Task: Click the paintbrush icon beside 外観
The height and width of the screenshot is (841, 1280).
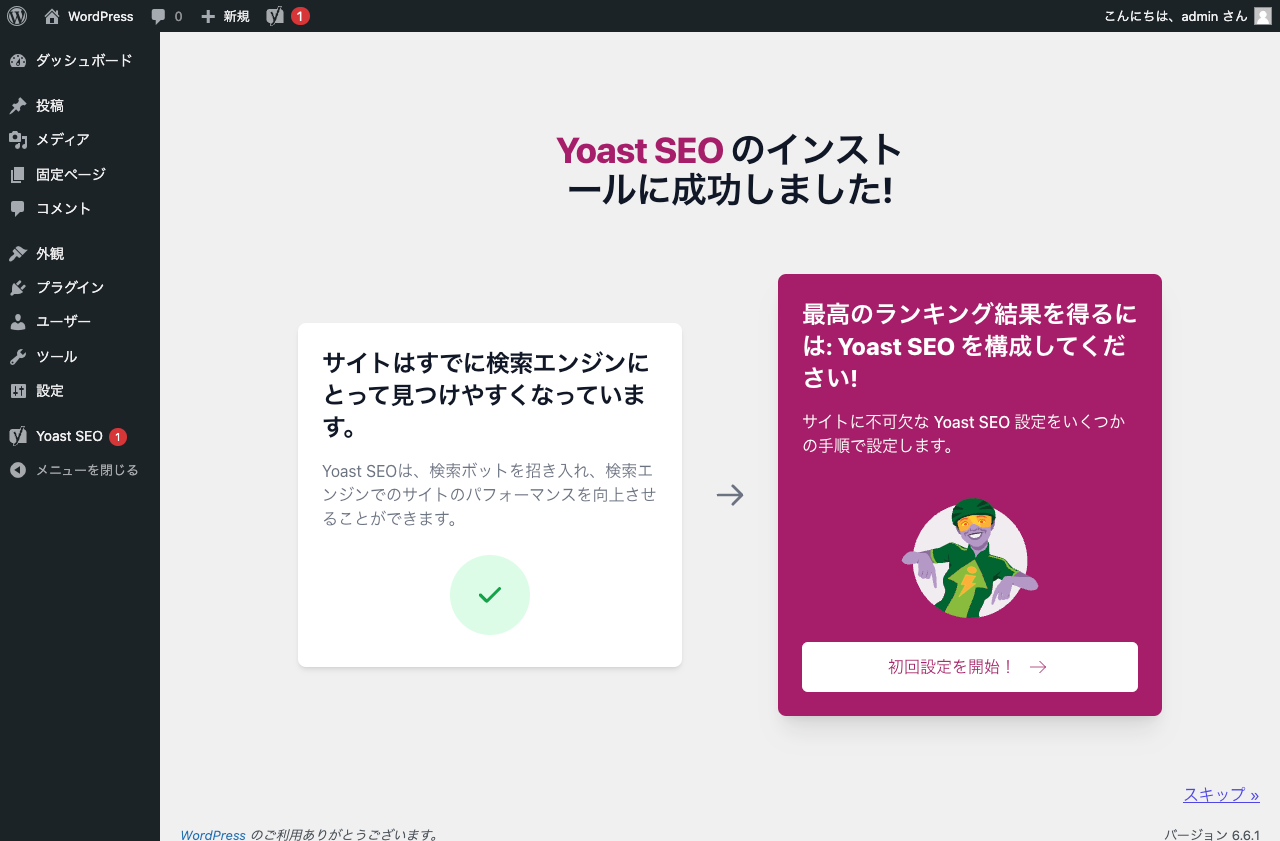Action: coord(18,254)
